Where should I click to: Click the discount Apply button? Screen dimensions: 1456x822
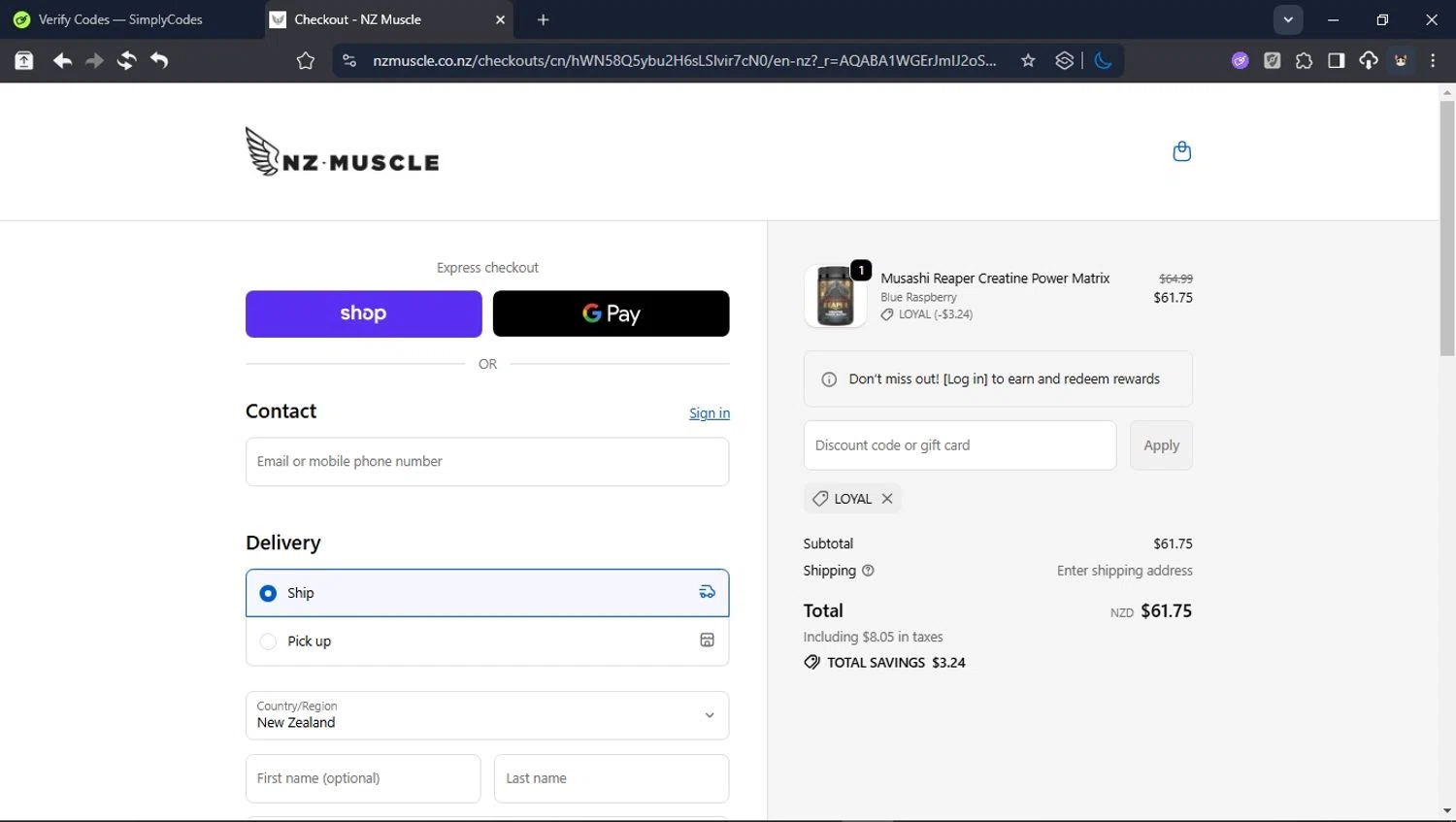pyautogui.click(x=1161, y=445)
